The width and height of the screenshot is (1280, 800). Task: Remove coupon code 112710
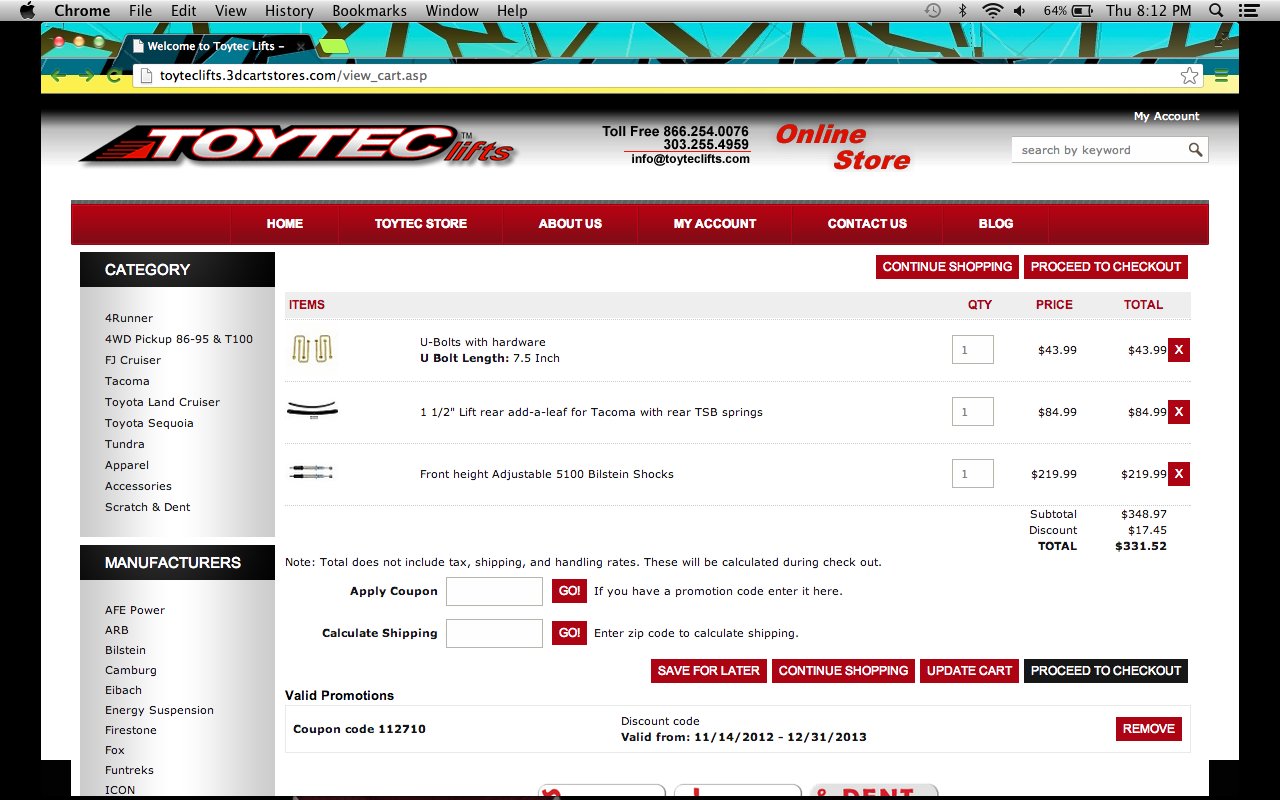pos(1149,729)
